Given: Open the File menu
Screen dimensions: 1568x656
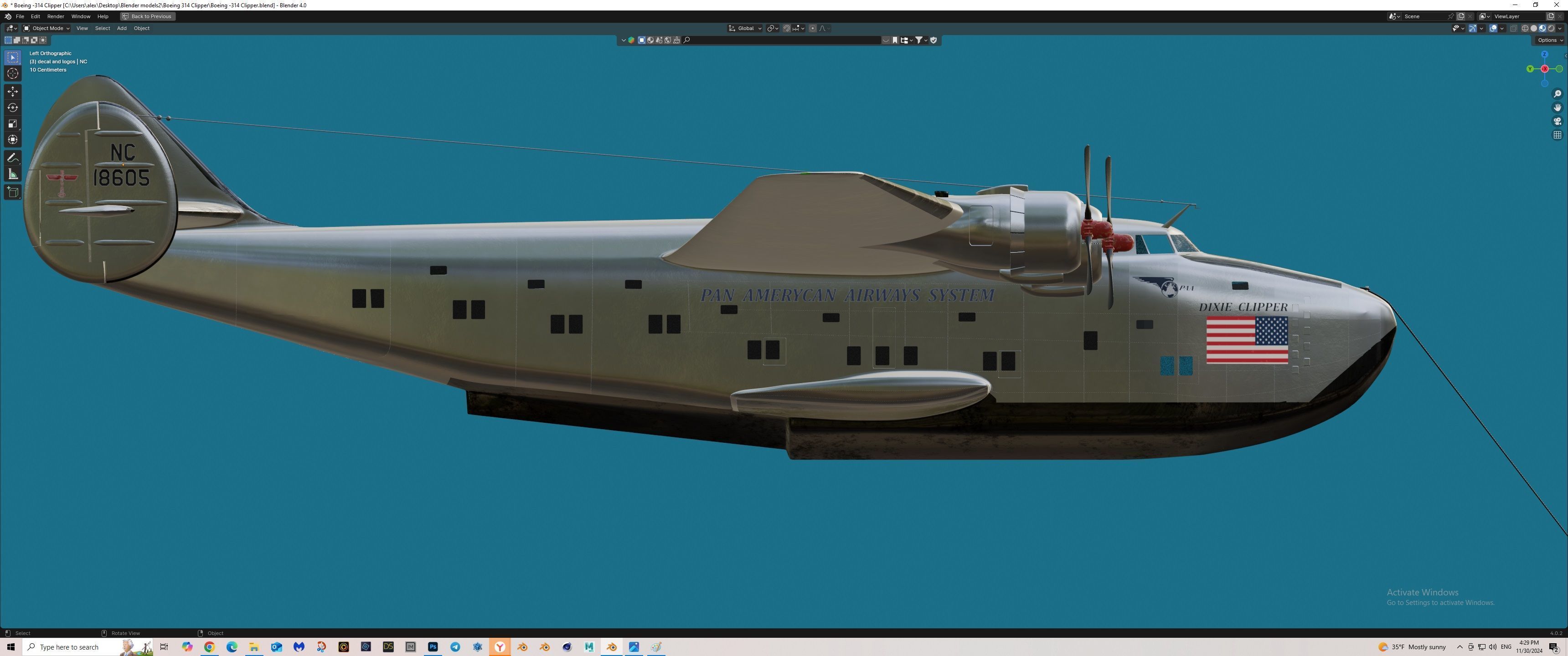Looking at the screenshot, I should coord(20,16).
